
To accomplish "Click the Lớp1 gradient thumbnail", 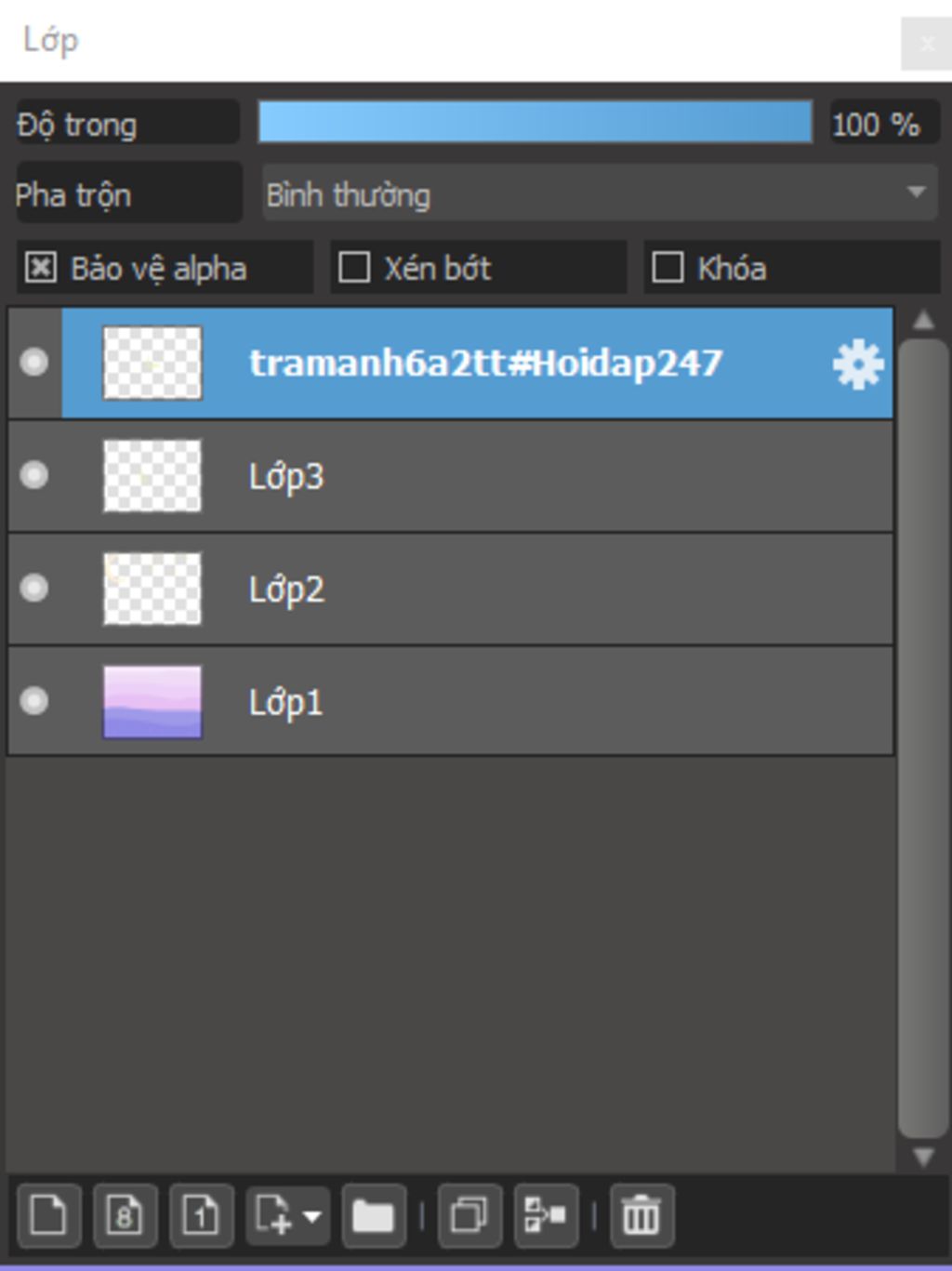I will [x=152, y=701].
